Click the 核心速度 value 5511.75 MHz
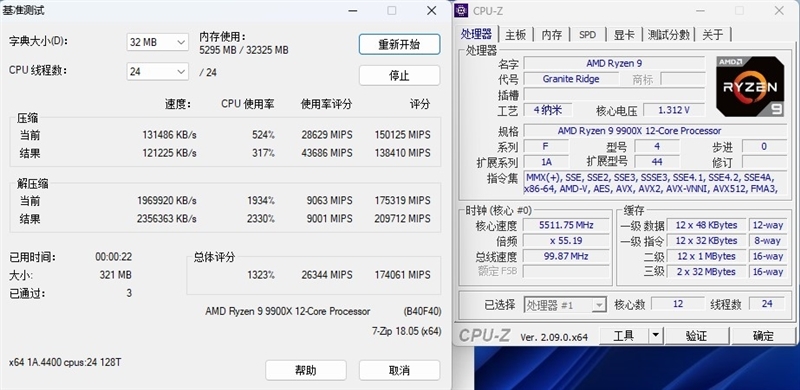The width and height of the screenshot is (800, 390). 566,225
